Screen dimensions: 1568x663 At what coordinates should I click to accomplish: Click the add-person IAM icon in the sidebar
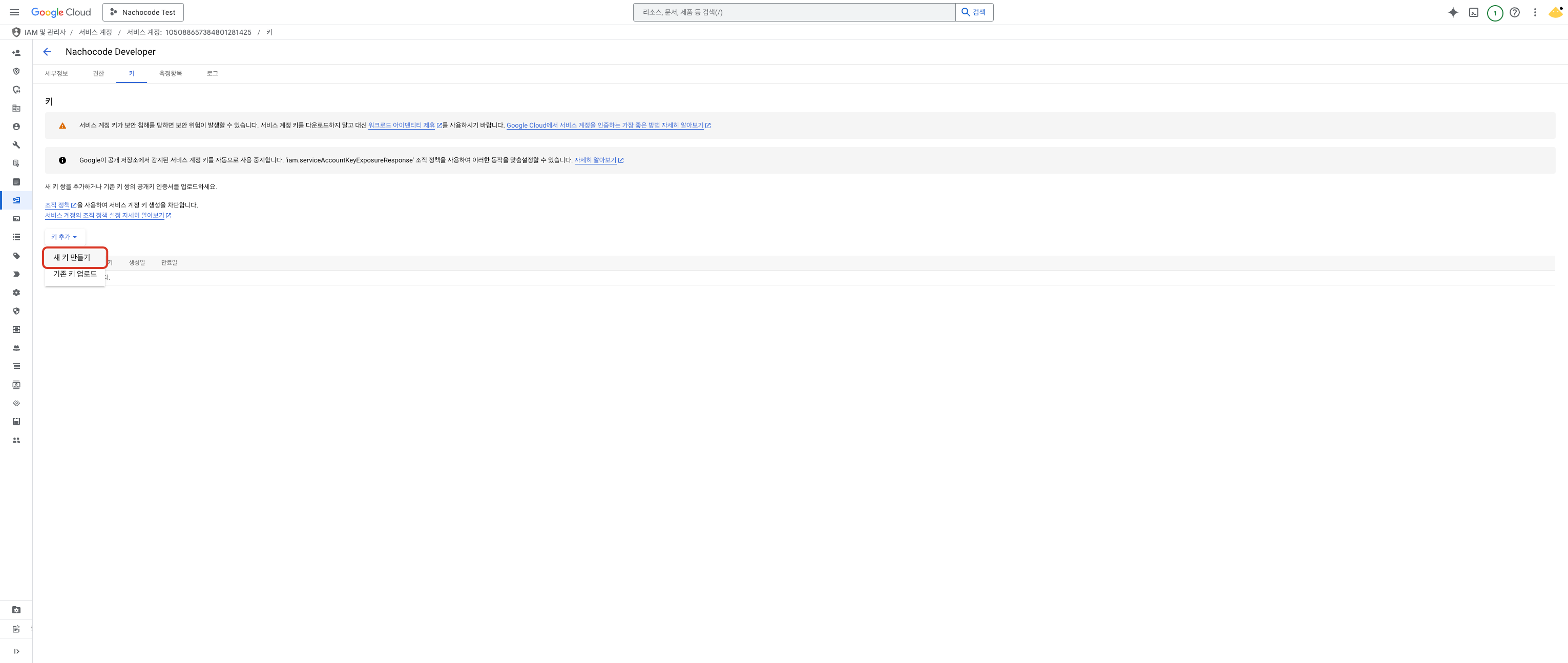tap(16, 53)
